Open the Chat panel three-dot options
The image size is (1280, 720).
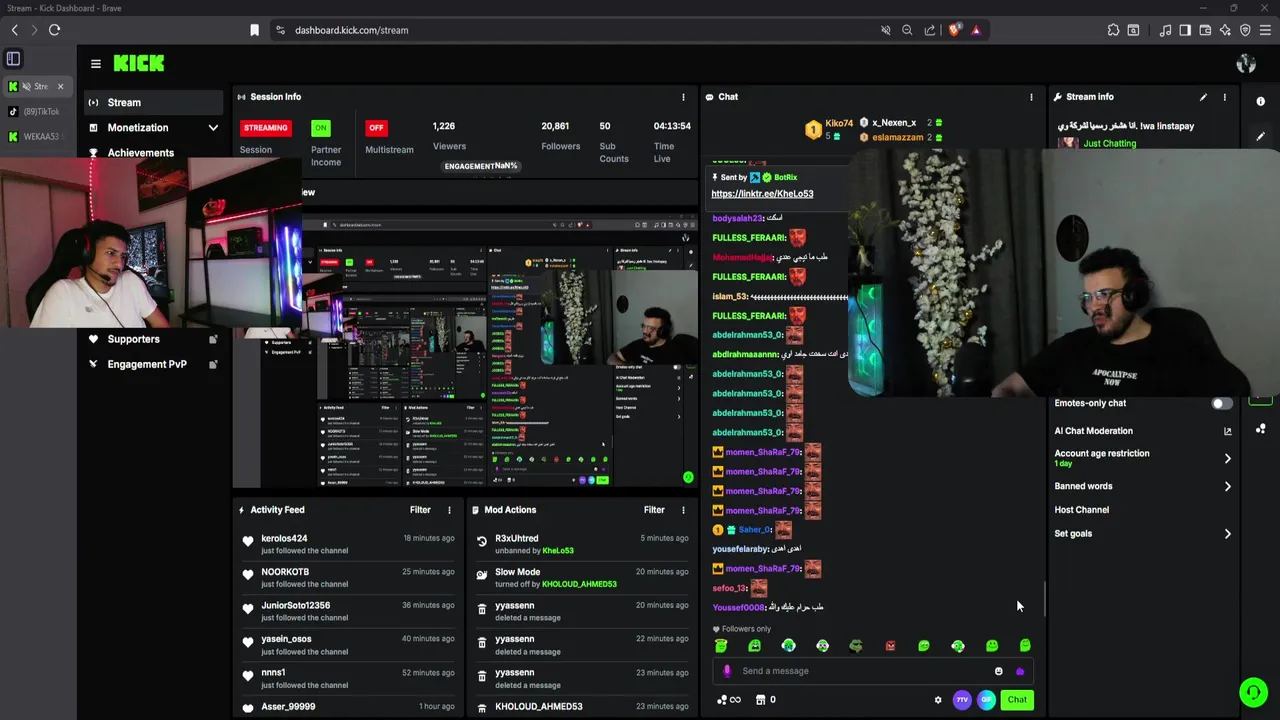tap(1031, 97)
